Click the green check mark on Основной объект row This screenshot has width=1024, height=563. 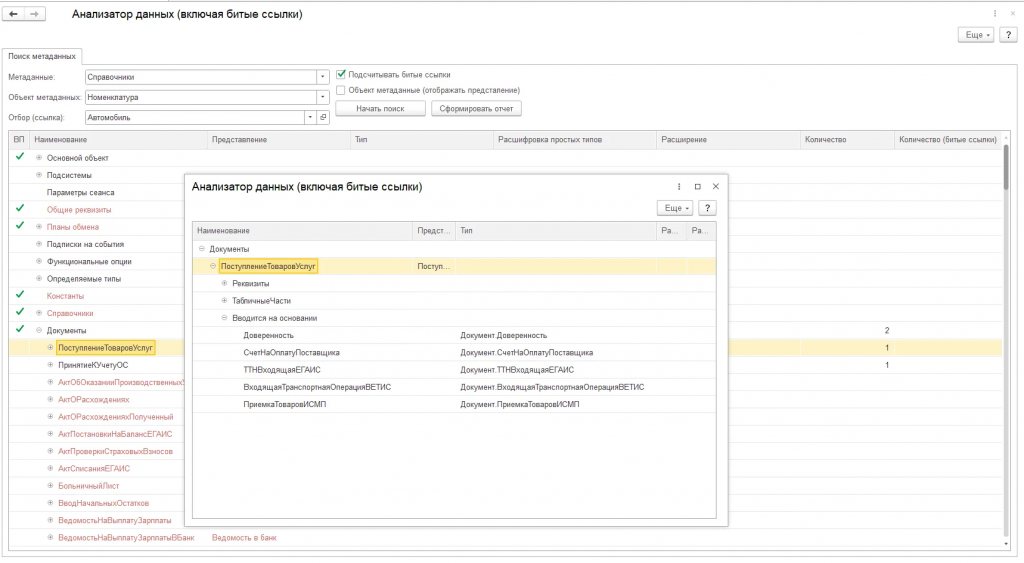pyautogui.click(x=20, y=157)
